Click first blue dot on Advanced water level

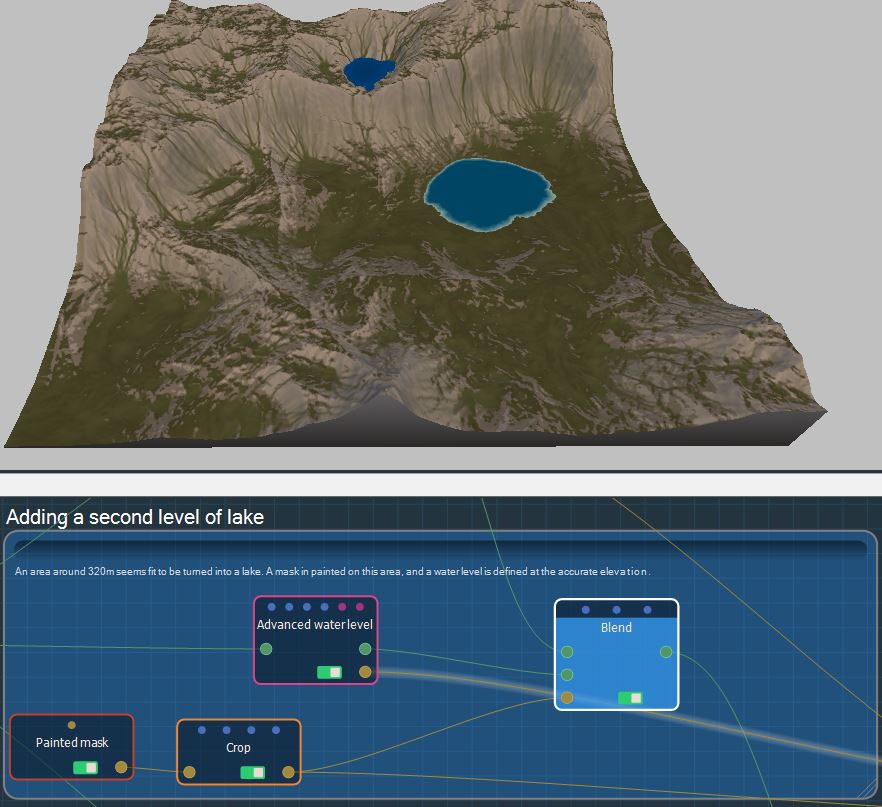(x=272, y=607)
